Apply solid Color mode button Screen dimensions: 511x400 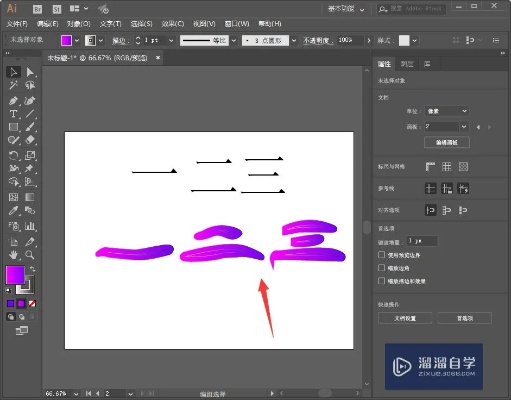[10, 304]
